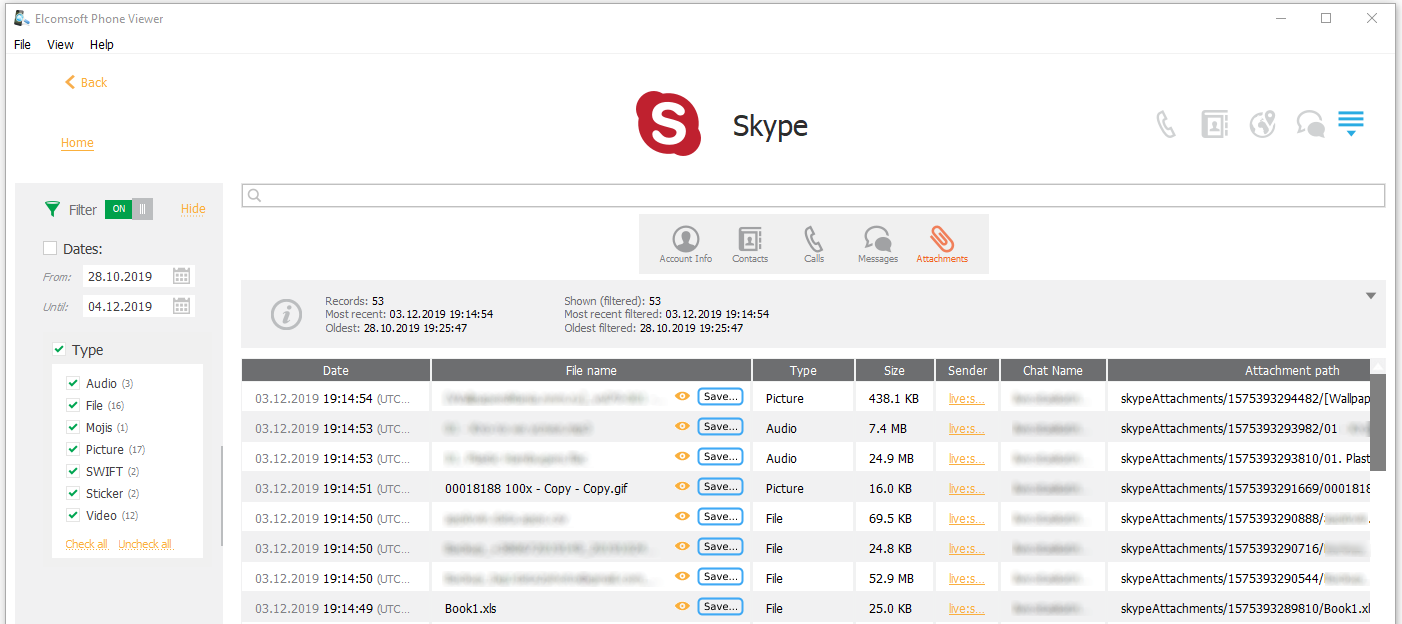The image size is (1402, 624).
Task: Uncheck the Audio type checkbox
Action: click(x=73, y=383)
